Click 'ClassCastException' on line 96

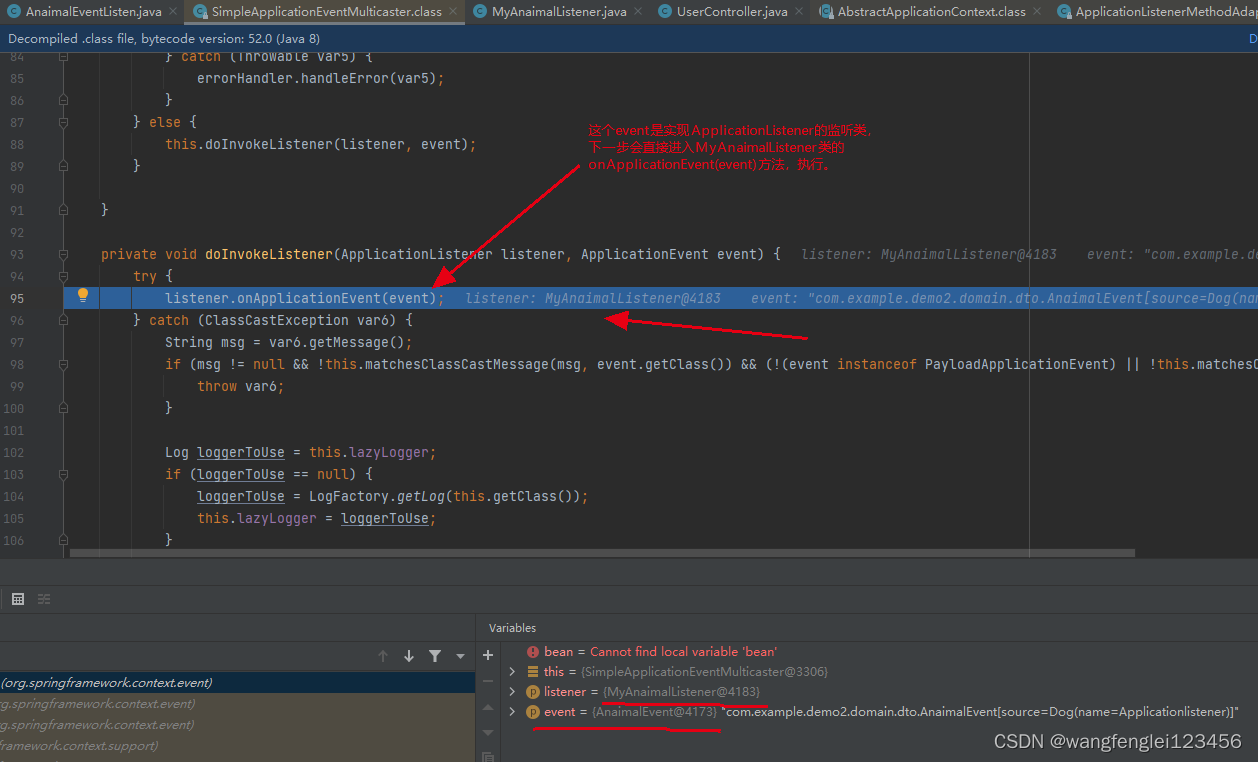coord(270,320)
